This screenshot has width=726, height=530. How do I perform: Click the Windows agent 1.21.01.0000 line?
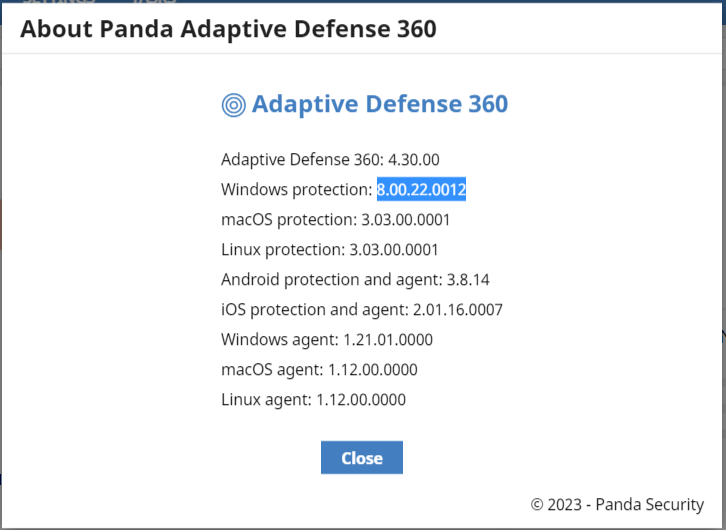coord(327,340)
